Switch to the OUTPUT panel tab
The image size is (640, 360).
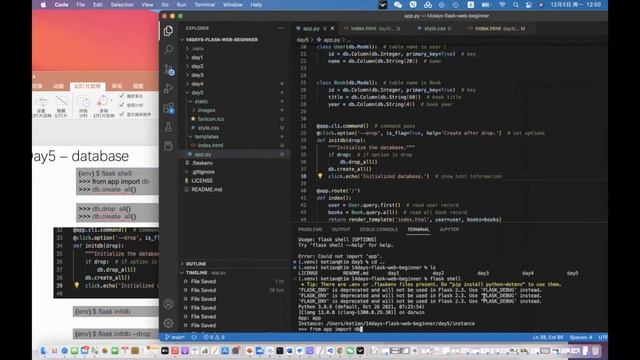tap(341, 229)
